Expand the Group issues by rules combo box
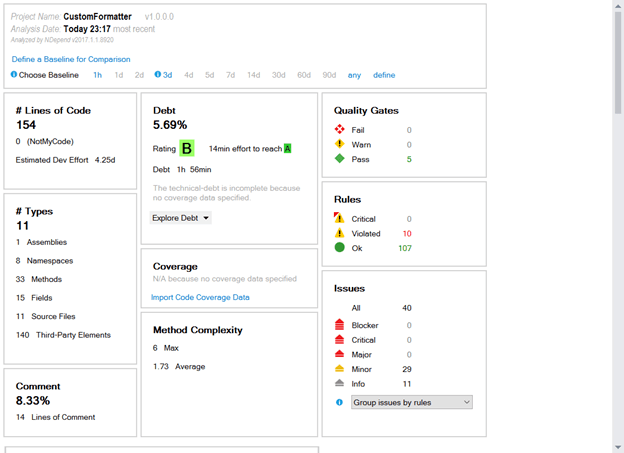This screenshot has width=624, height=453. tap(411, 402)
